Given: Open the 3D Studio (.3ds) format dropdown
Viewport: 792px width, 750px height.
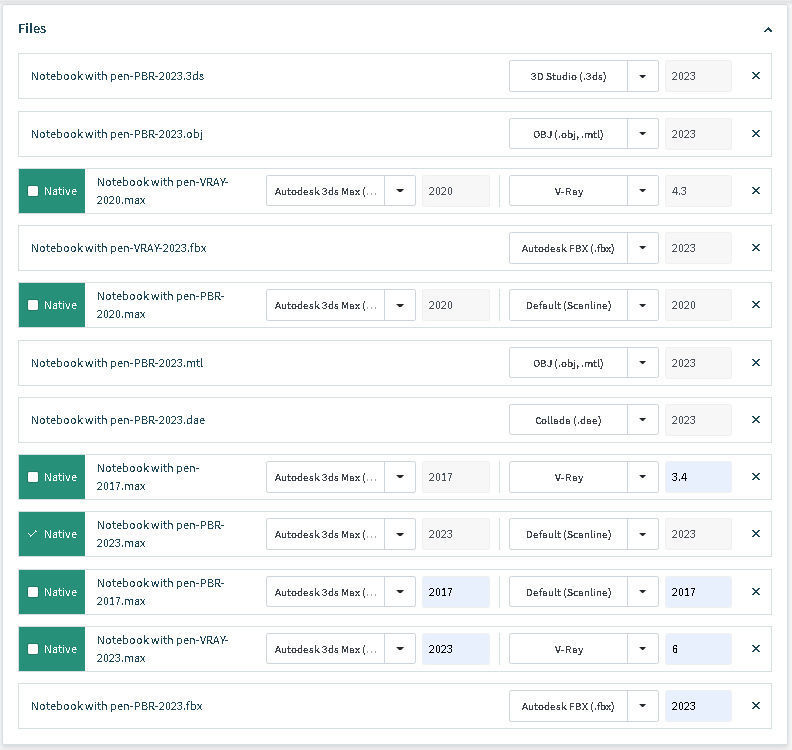Looking at the screenshot, I should pyautogui.click(x=643, y=76).
